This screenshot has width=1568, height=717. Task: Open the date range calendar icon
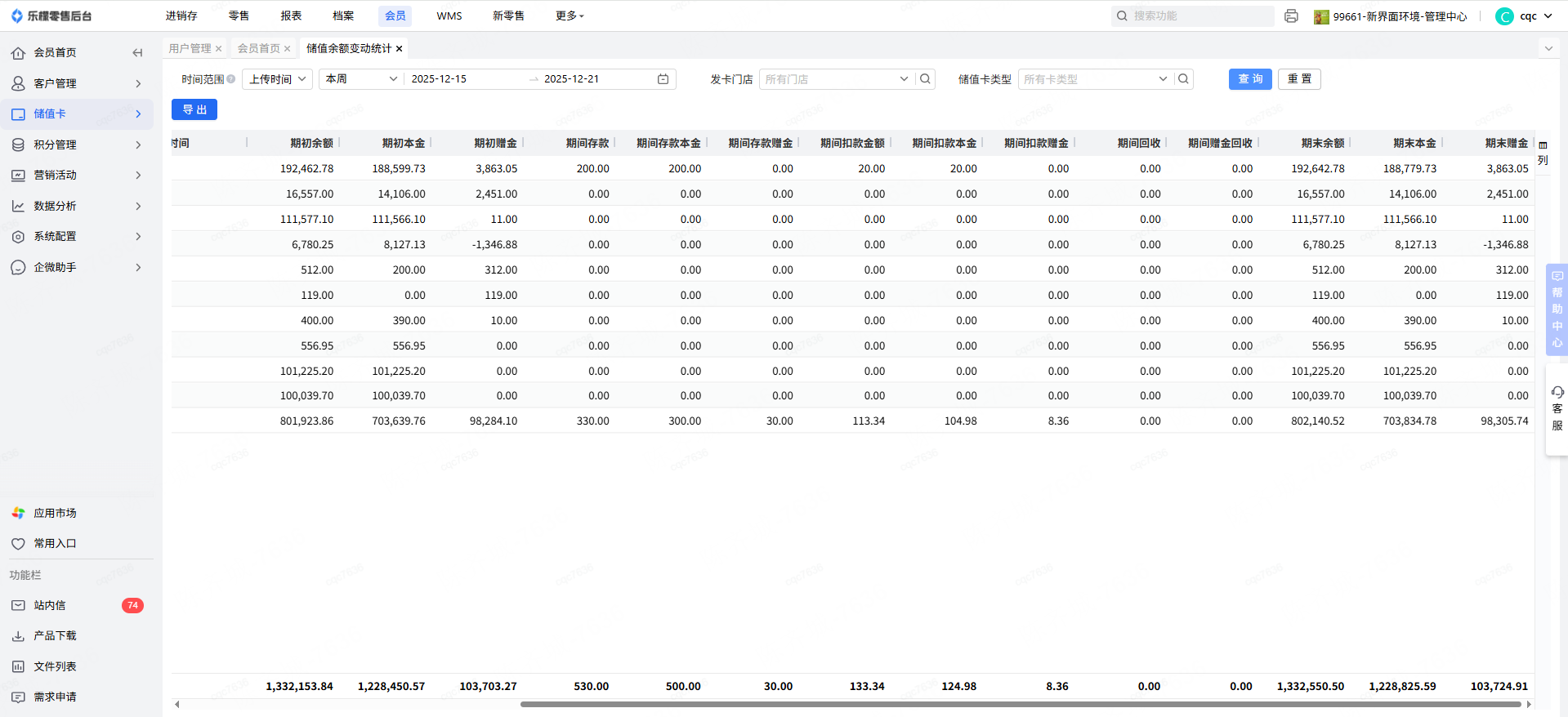pyautogui.click(x=663, y=79)
